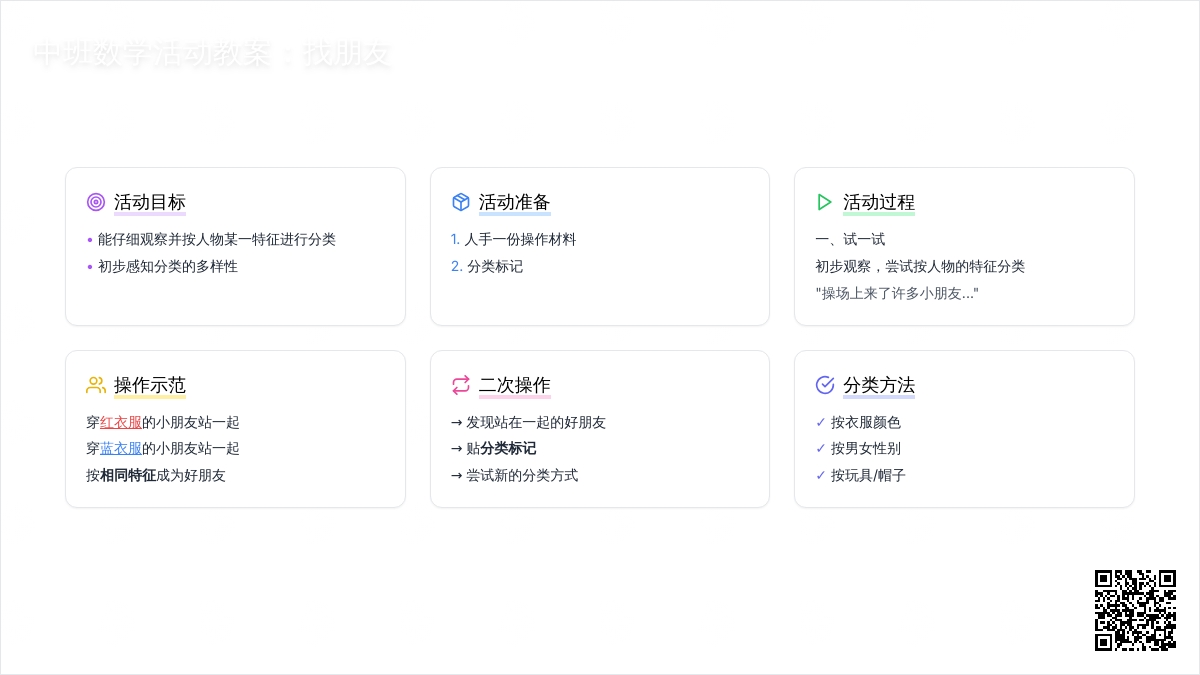Viewport: 1200px width, 675px height.
Task: Click line 发现站在一起的好朋友
Action: tap(529, 422)
